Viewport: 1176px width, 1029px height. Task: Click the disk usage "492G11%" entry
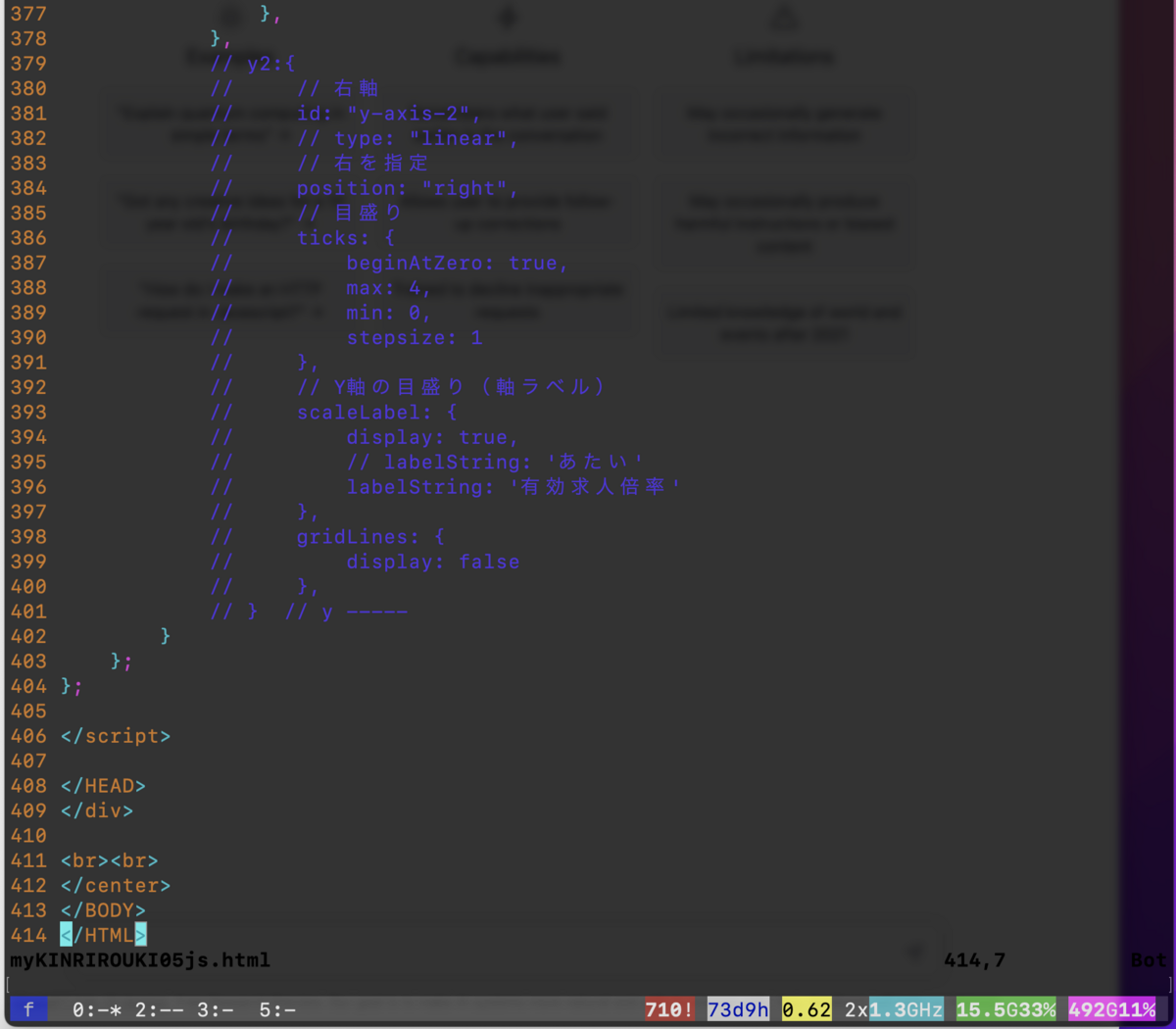[1112, 1009]
